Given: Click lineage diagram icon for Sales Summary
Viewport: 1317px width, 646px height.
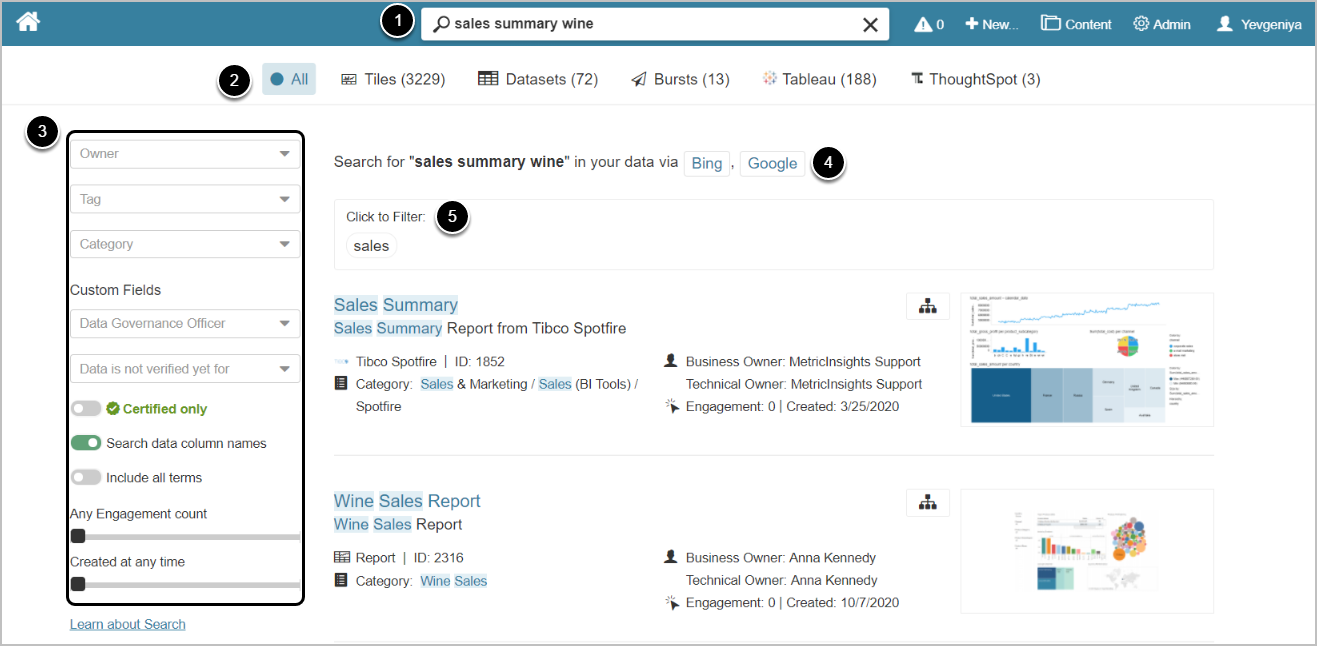Looking at the screenshot, I should click(x=927, y=306).
